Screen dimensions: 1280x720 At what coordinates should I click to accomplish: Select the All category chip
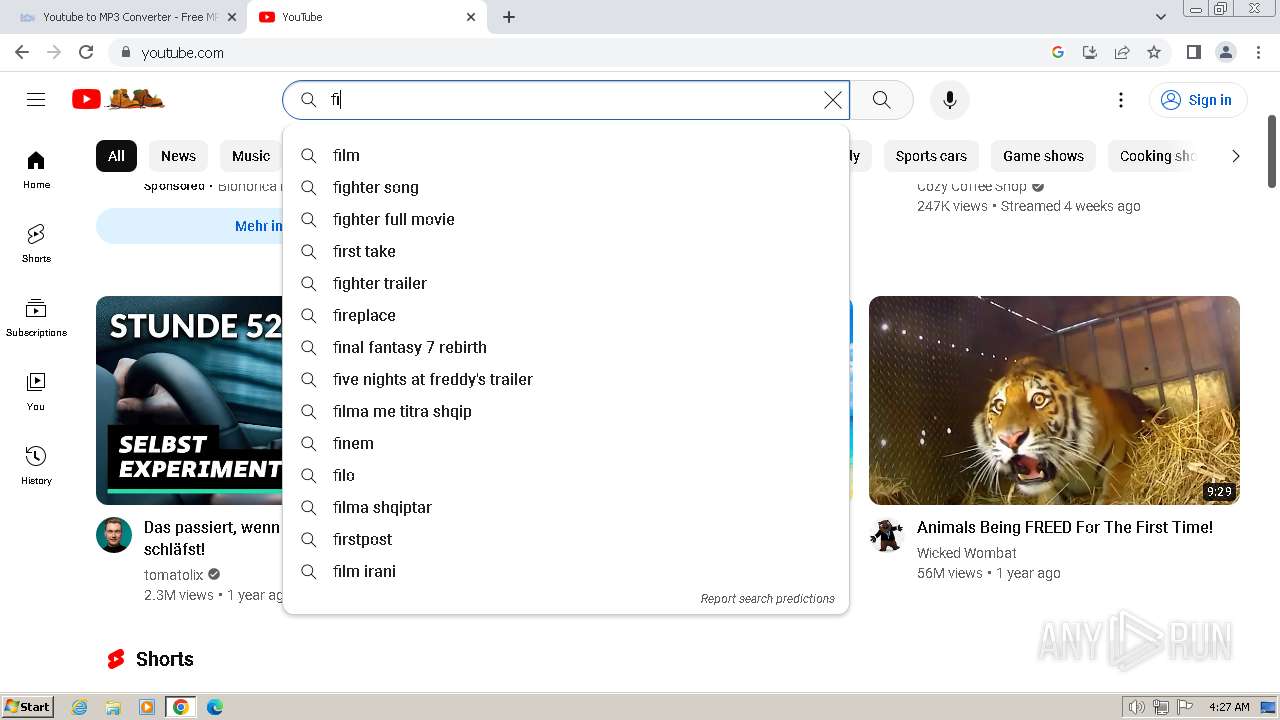tap(116, 156)
